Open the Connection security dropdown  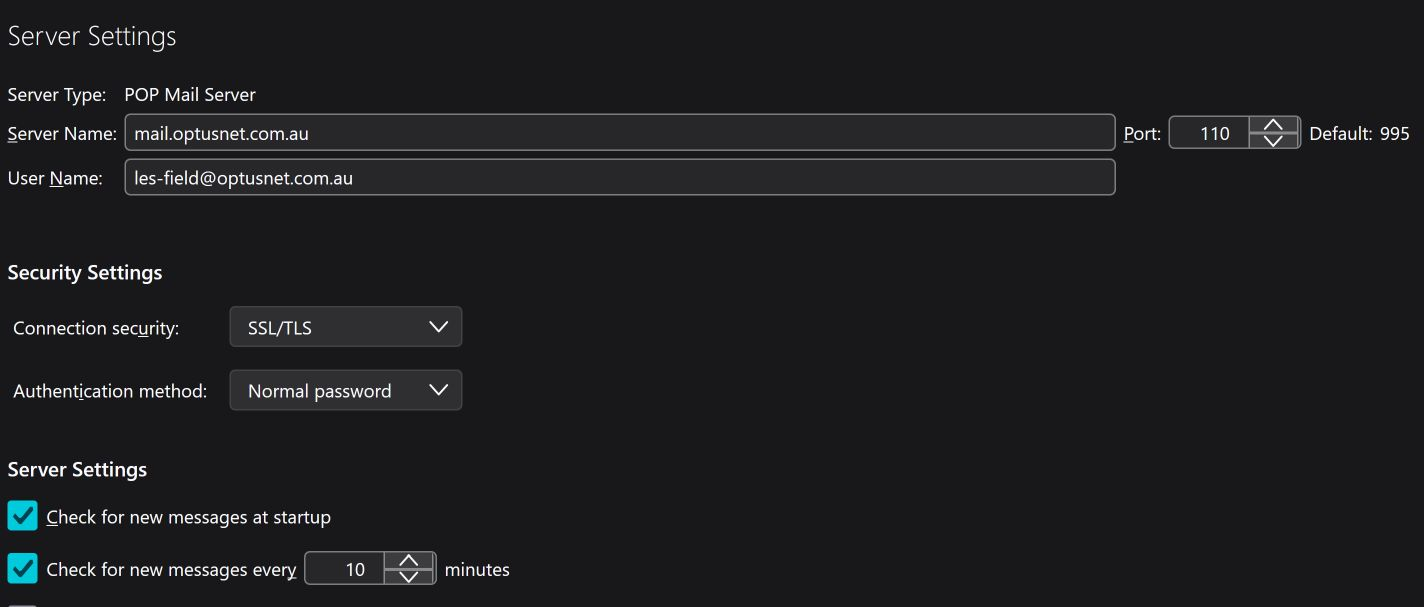(x=345, y=327)
